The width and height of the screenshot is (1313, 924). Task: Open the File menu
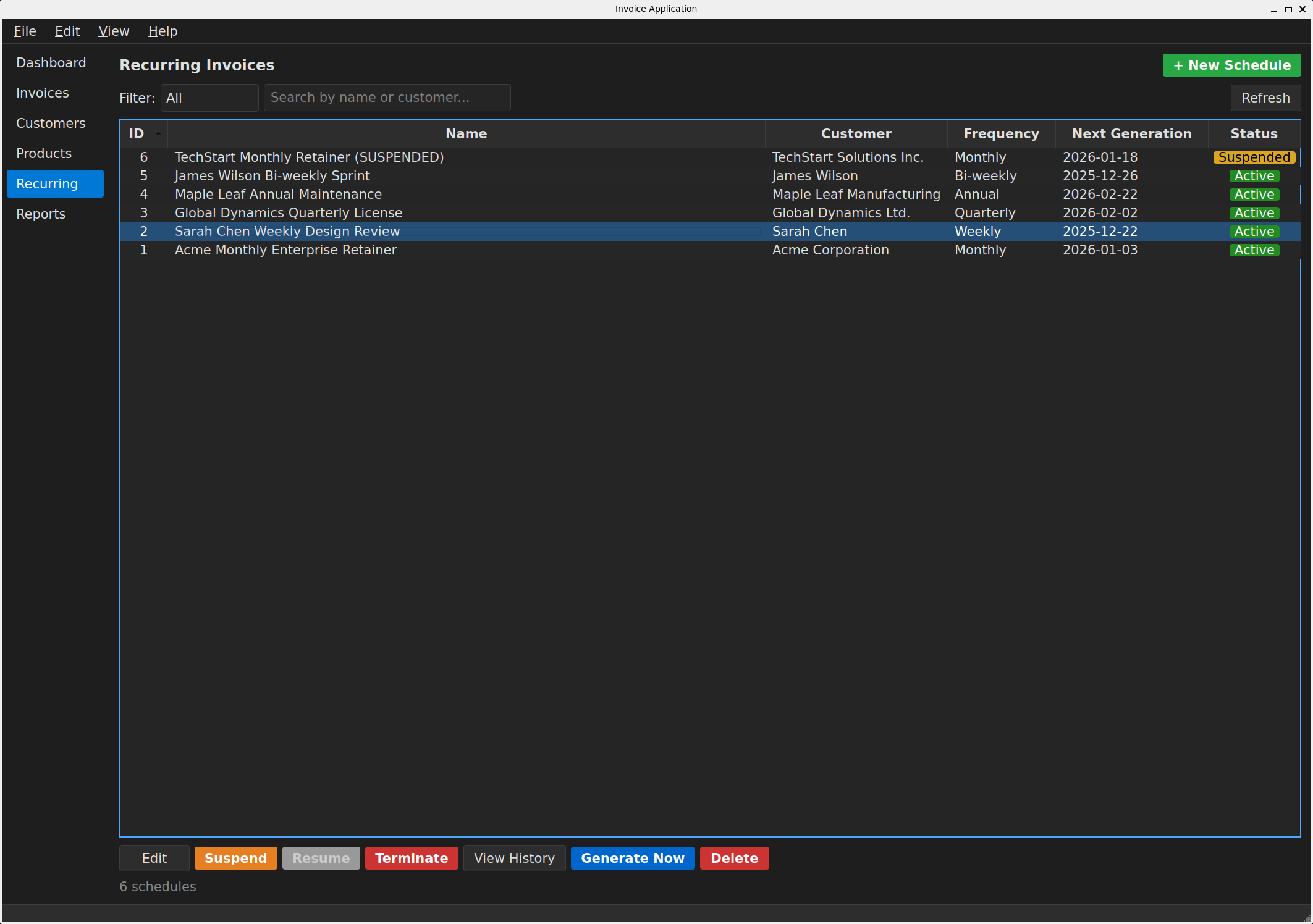click(25, 31)
